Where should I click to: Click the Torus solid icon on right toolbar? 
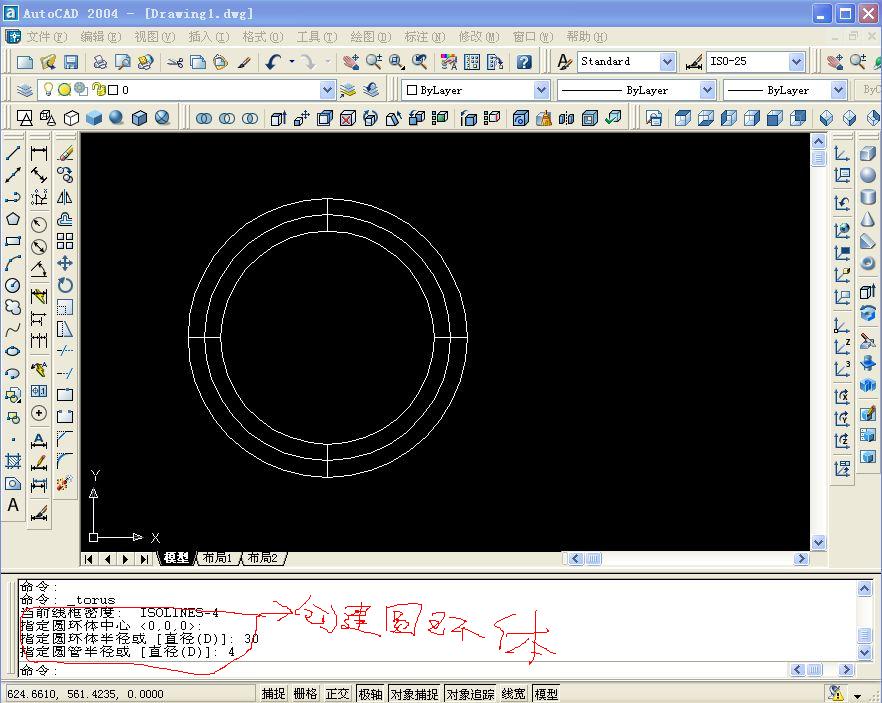868,263
